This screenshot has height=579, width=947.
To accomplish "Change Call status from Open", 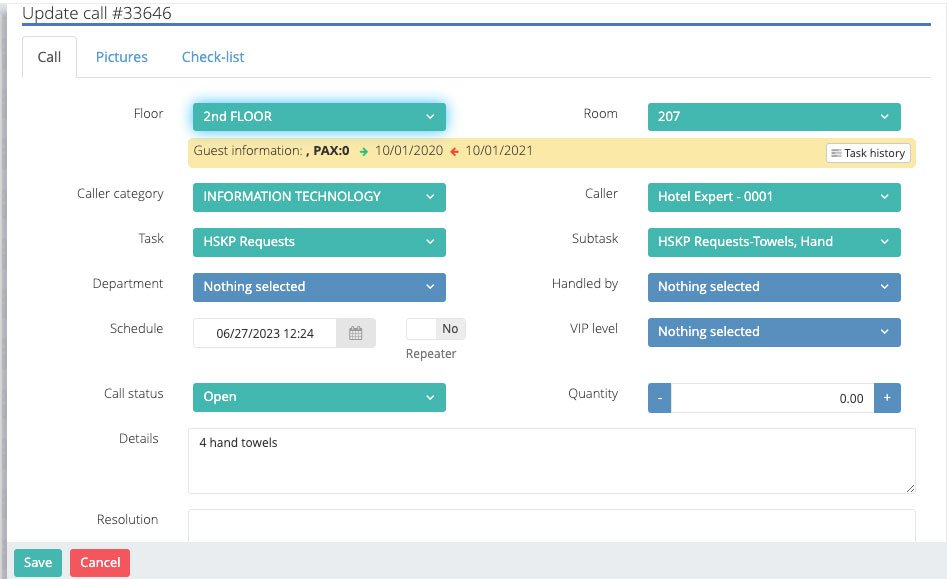I will (x=319, y=397).
